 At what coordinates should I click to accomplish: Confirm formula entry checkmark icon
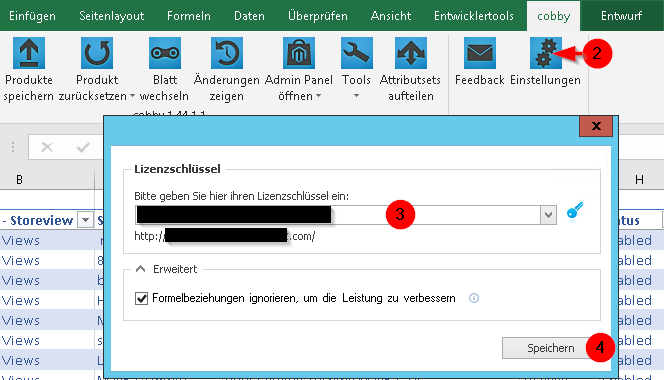83,147
